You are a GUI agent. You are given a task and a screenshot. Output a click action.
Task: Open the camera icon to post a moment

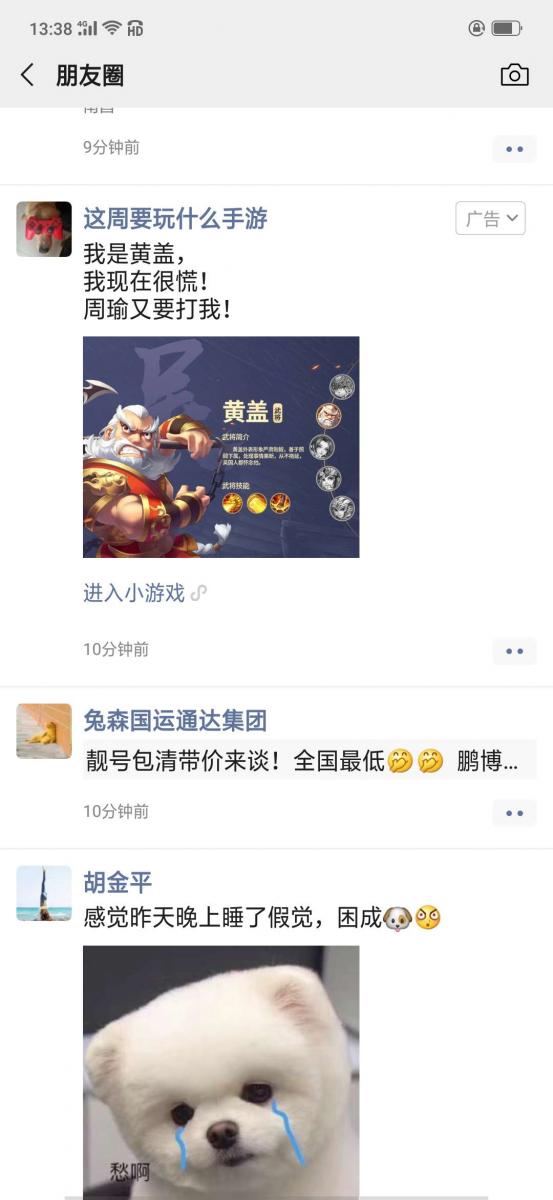[x=514, y=75]
